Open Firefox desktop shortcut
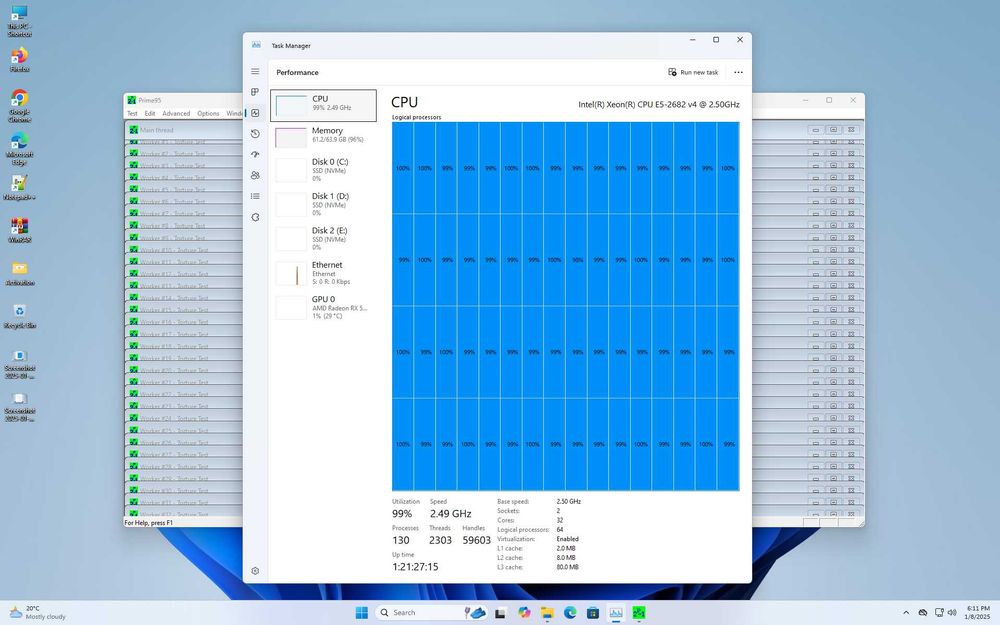 (19, 59)
